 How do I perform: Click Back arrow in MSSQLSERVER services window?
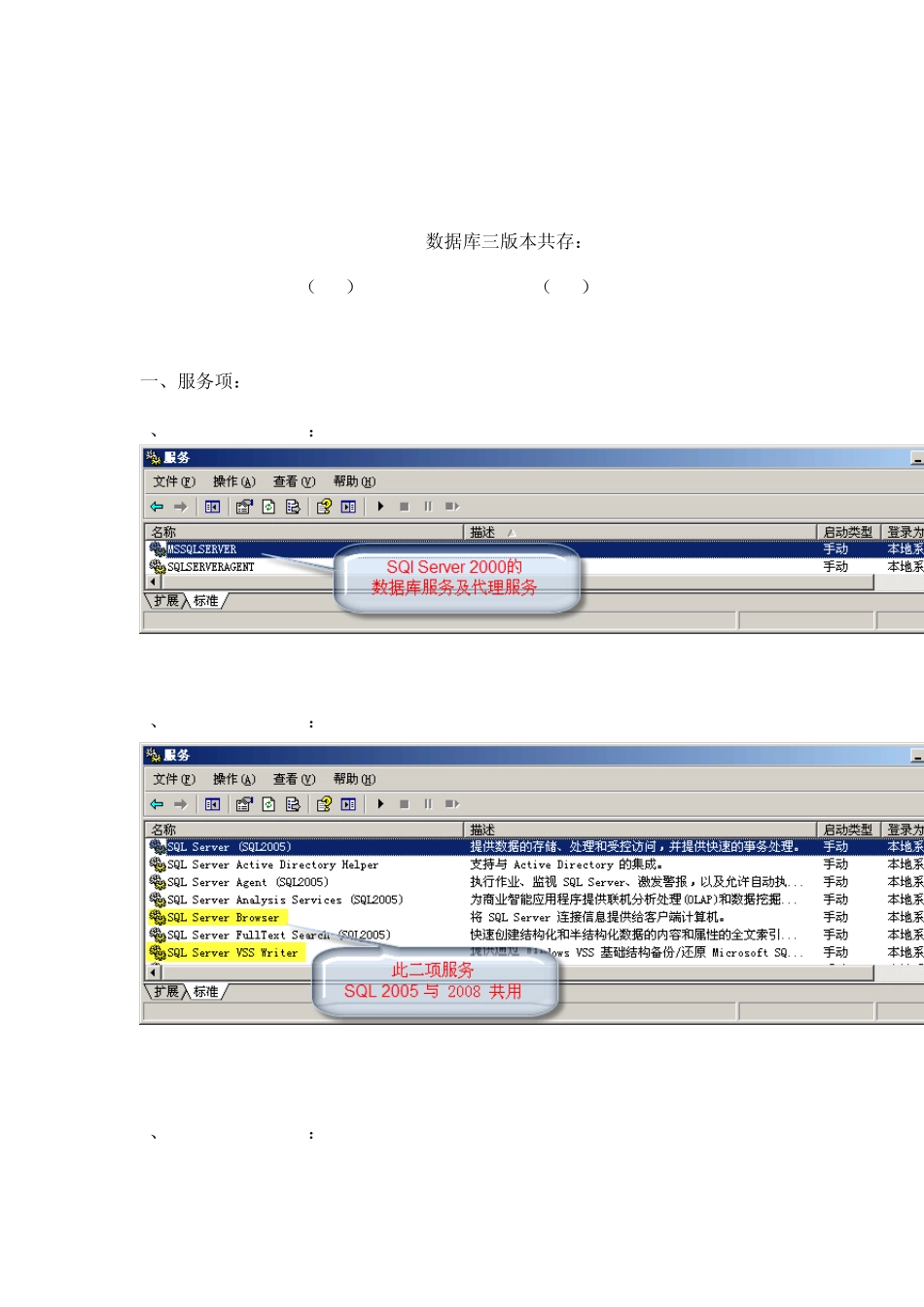[157, 507]
